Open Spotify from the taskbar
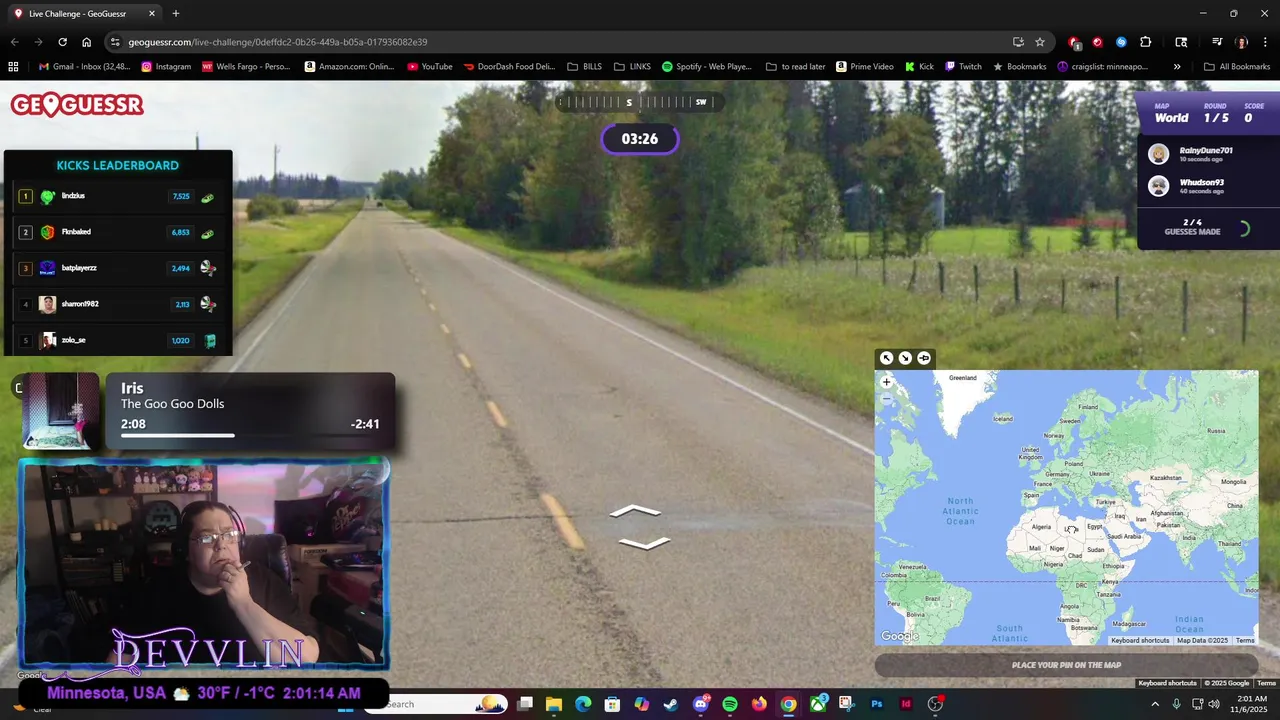 [730, 704]
